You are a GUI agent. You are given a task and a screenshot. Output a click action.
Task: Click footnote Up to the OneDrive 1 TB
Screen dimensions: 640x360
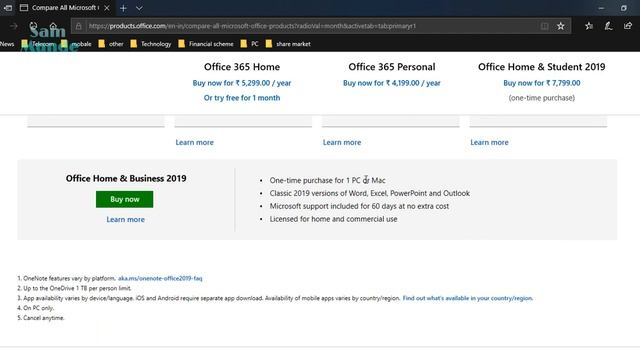(x=74, y=288)
